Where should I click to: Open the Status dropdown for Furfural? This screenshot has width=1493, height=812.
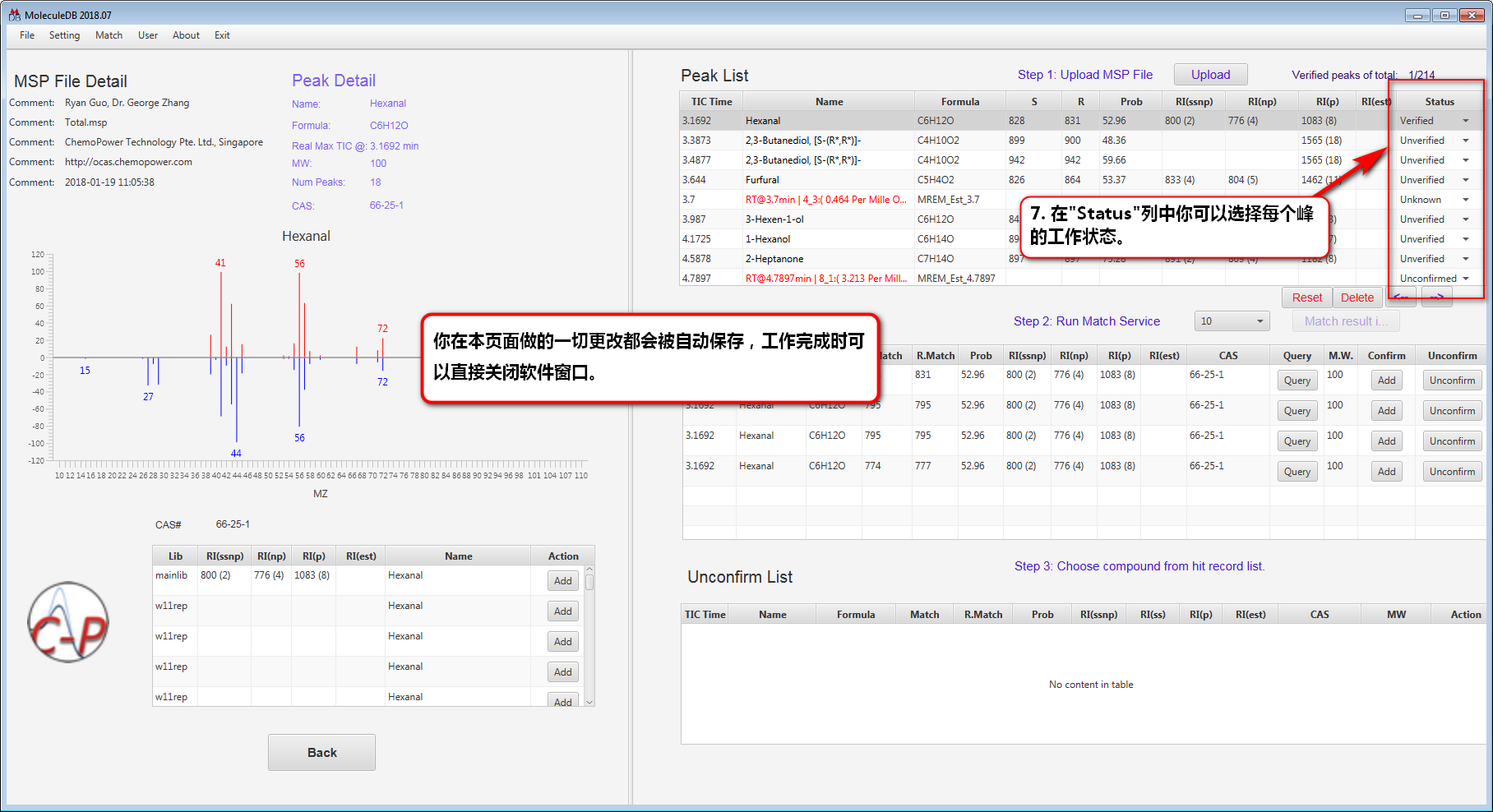1465,180
